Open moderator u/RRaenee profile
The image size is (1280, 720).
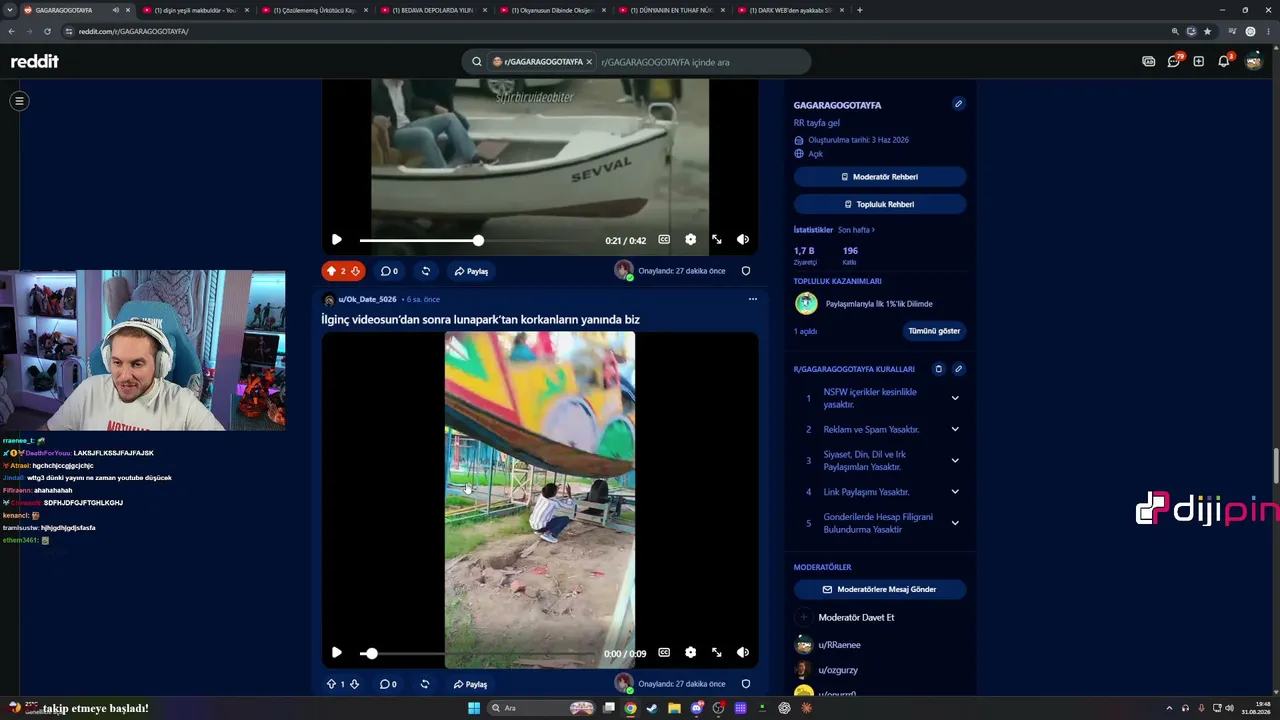pyautogui.click(x=839, y=645)
